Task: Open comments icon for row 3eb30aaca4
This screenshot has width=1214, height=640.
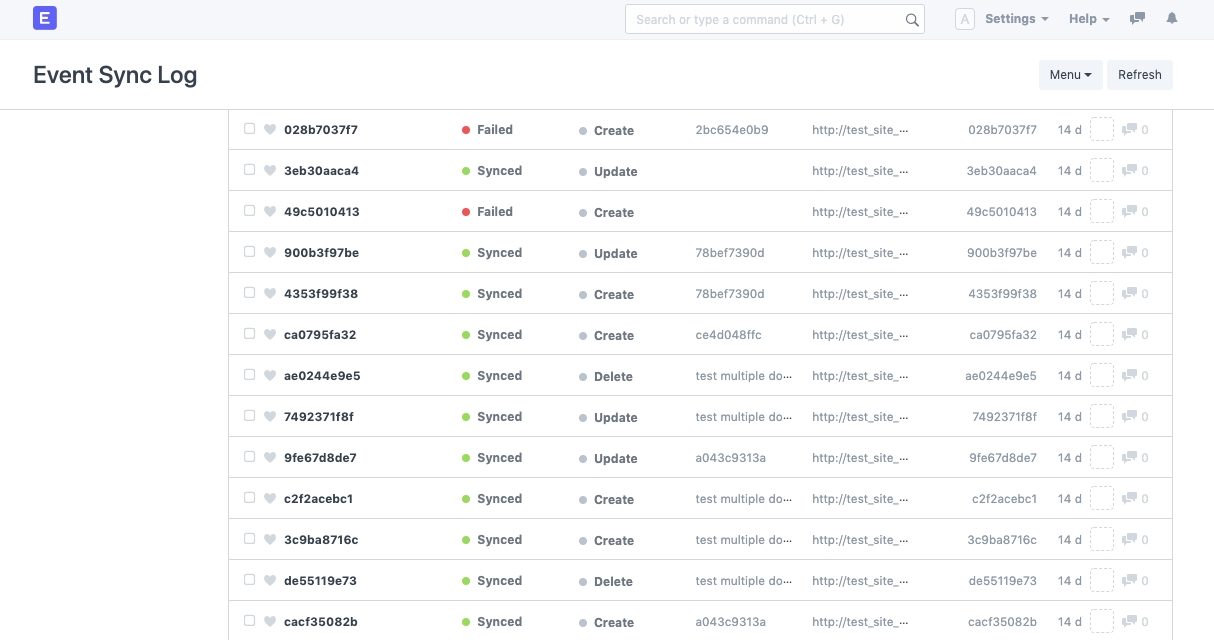Action: pos(1129,171)
